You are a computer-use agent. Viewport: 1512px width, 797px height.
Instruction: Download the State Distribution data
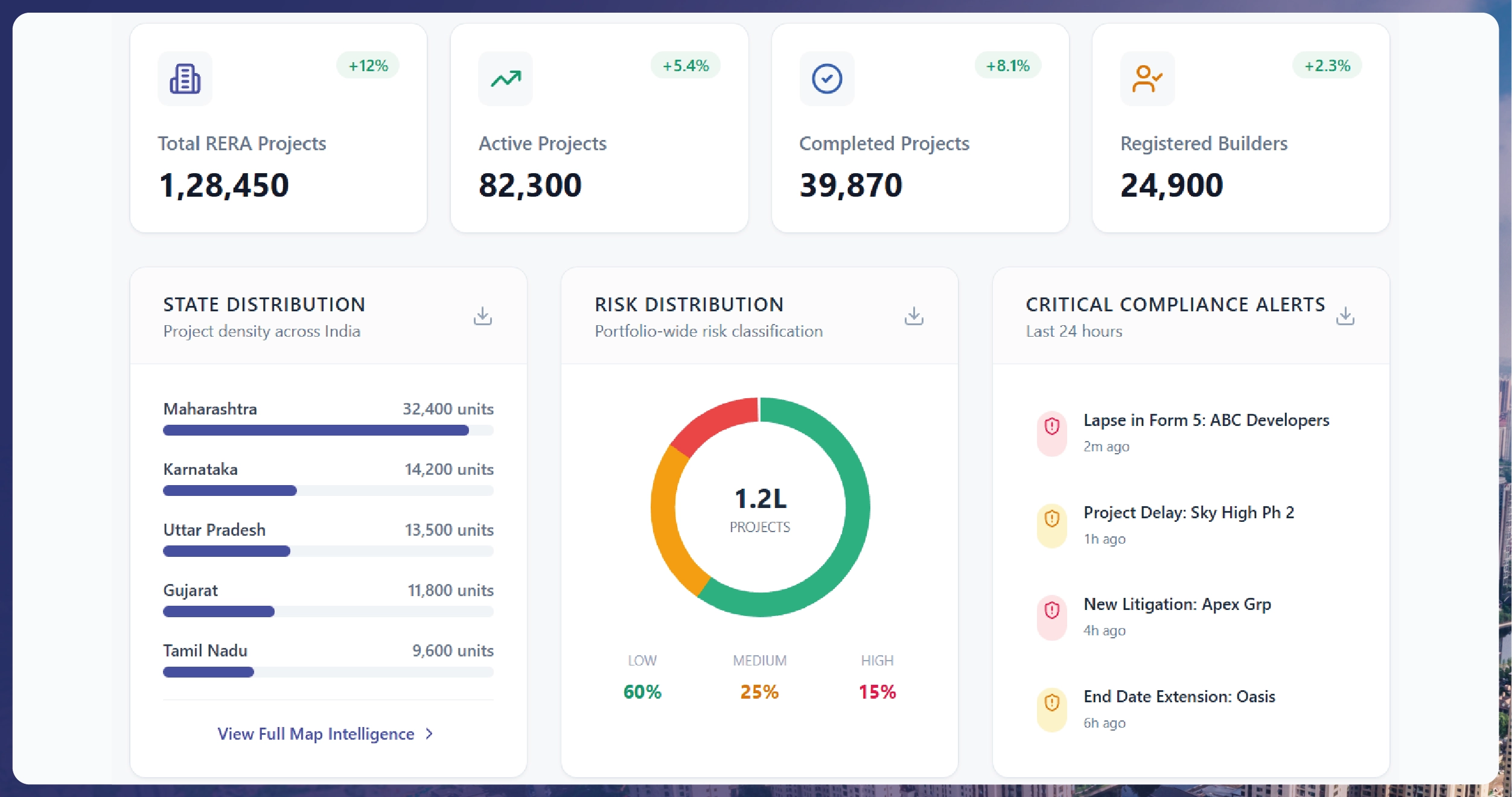click(x=482, y=315)
